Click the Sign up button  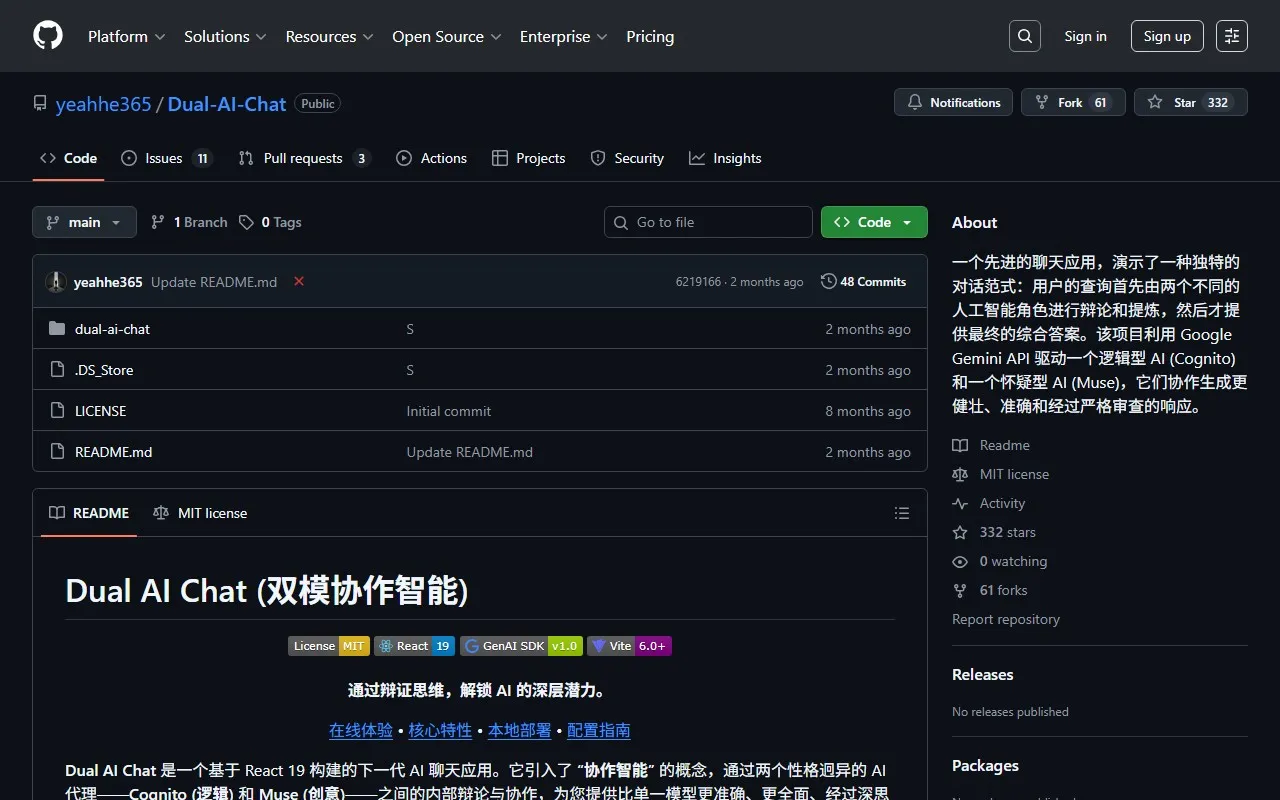click(1167, 36)
